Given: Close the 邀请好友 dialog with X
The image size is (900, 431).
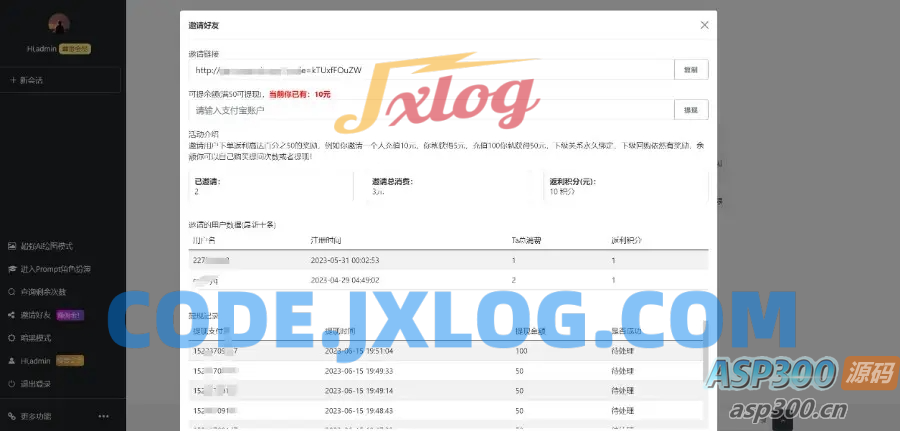Looking at the screenshot, I should point(704,25).
